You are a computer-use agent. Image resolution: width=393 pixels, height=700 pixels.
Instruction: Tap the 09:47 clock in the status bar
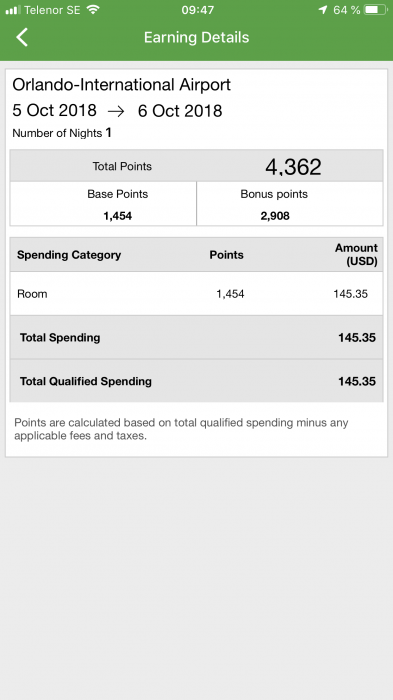click(x=197, y=10)
